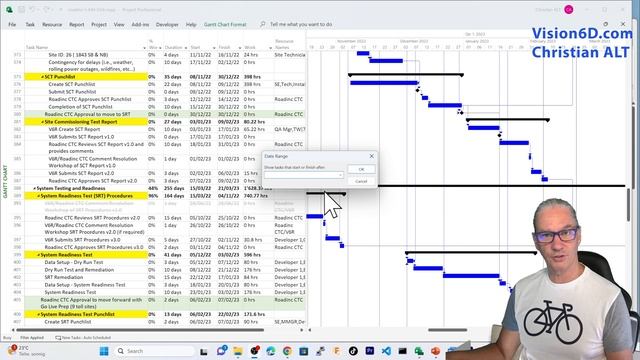Image resolution: width=640 pixels, height=360 pixels.
Task: Collapse System Readiness Test (SRT) Procedures group
Action: pyautogui.click(x=39, y=196)
